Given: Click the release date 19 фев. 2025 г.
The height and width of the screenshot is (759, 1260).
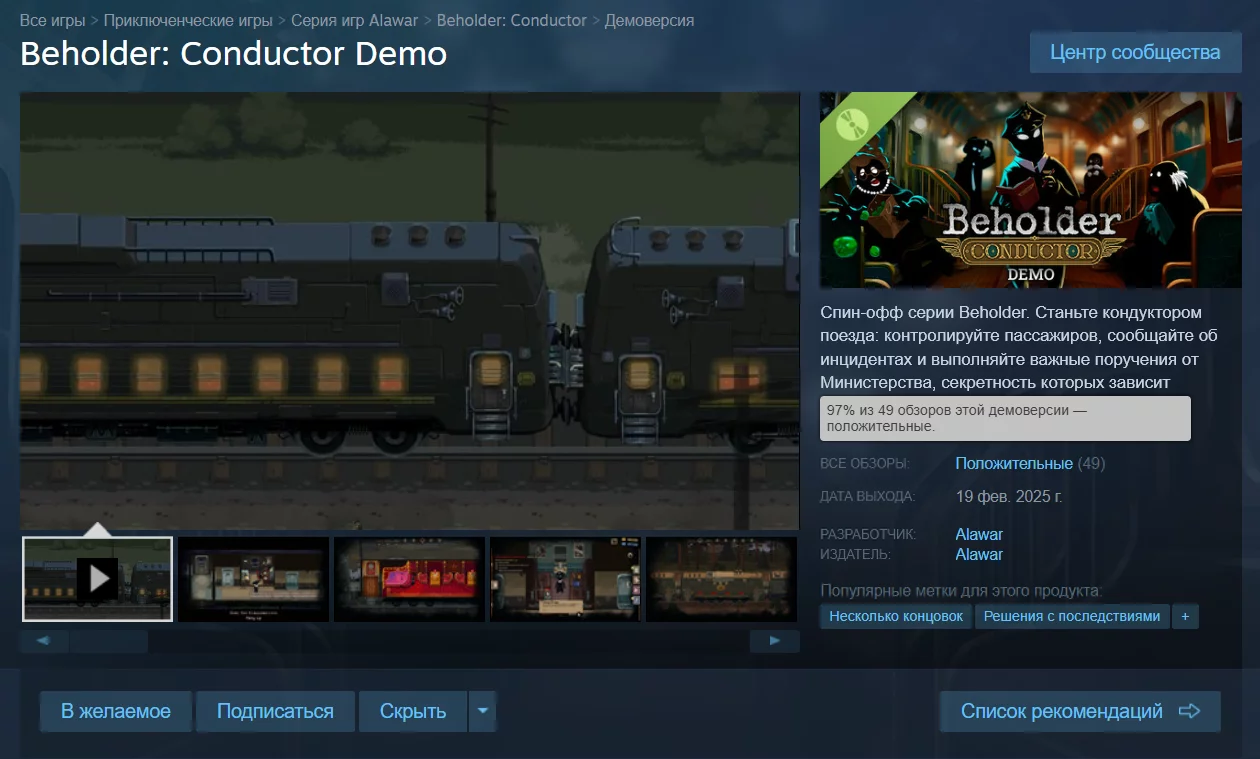Looking at the screenshot, I should [1009, 496].
